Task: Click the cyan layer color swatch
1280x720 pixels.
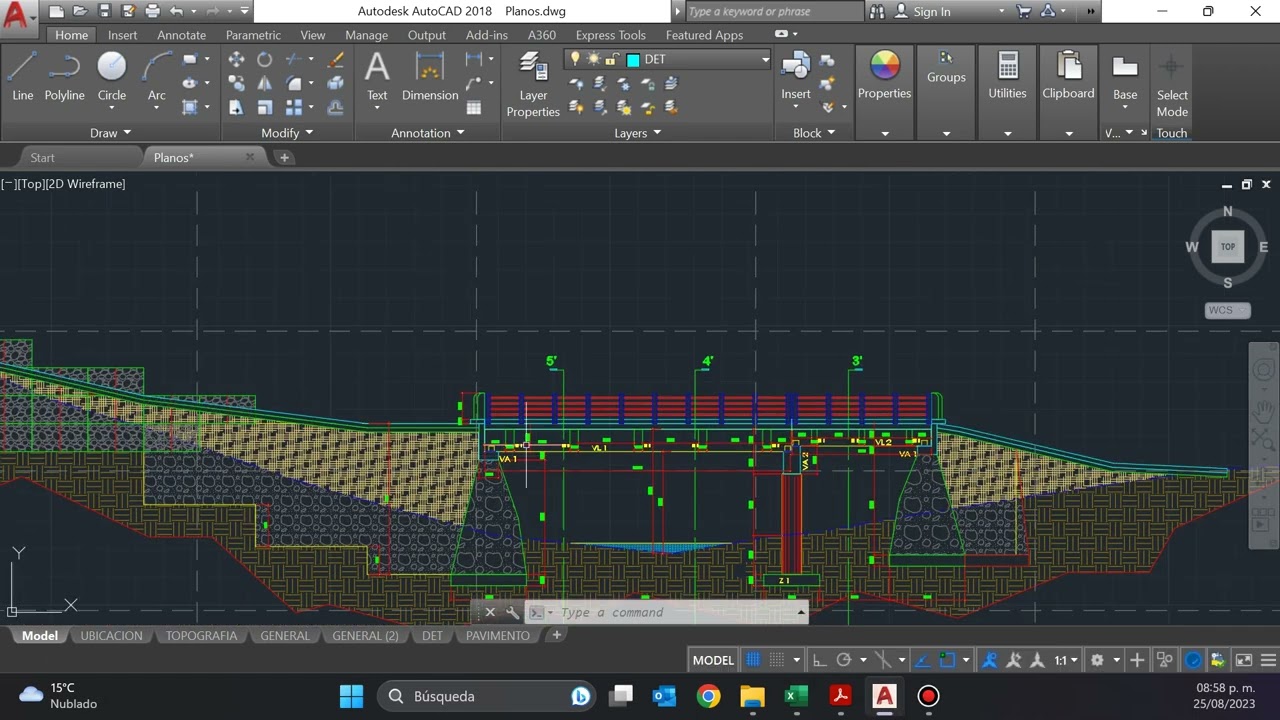Action: tap(633, 60)
